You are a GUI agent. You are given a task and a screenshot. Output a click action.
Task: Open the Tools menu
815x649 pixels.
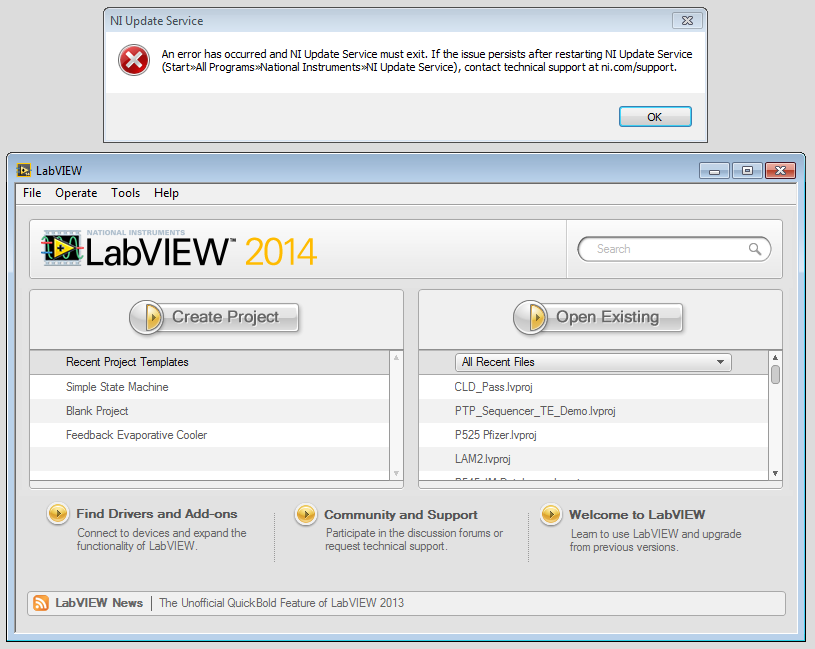[x=125, y=193]
